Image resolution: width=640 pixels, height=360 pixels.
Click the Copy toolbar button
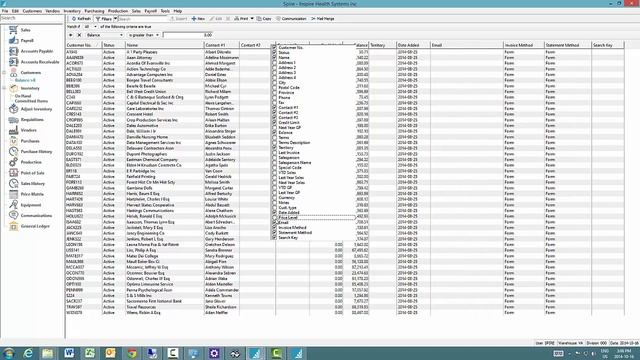pos(264,19)
